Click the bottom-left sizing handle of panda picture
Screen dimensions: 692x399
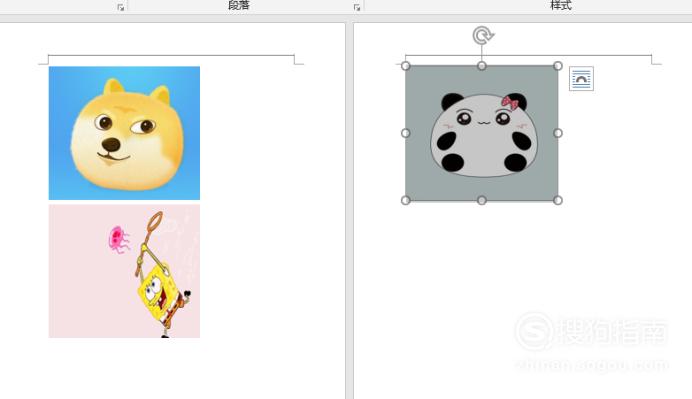[406, 200]
